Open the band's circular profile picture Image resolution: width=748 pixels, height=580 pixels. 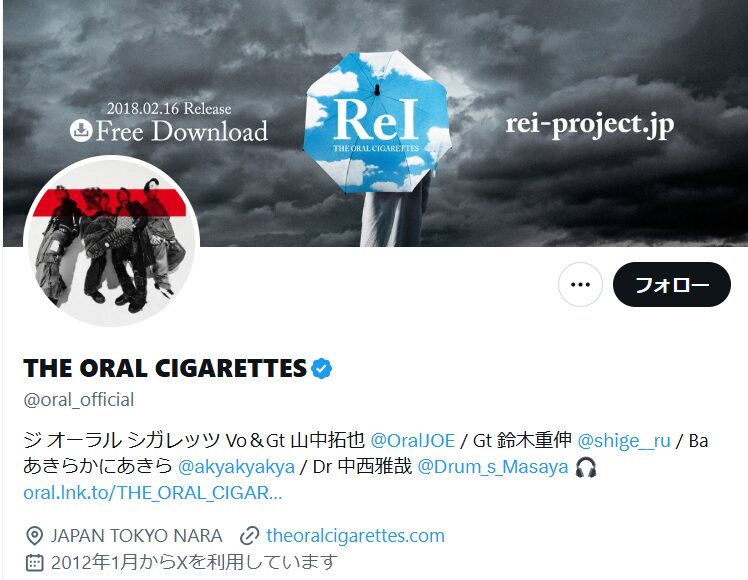point(112,241)
